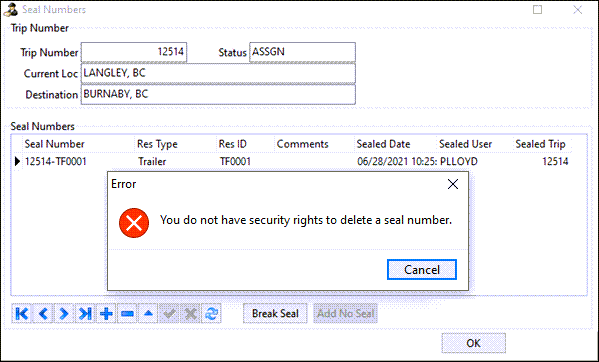Click the post edit checkmark icon

[169, 314]
